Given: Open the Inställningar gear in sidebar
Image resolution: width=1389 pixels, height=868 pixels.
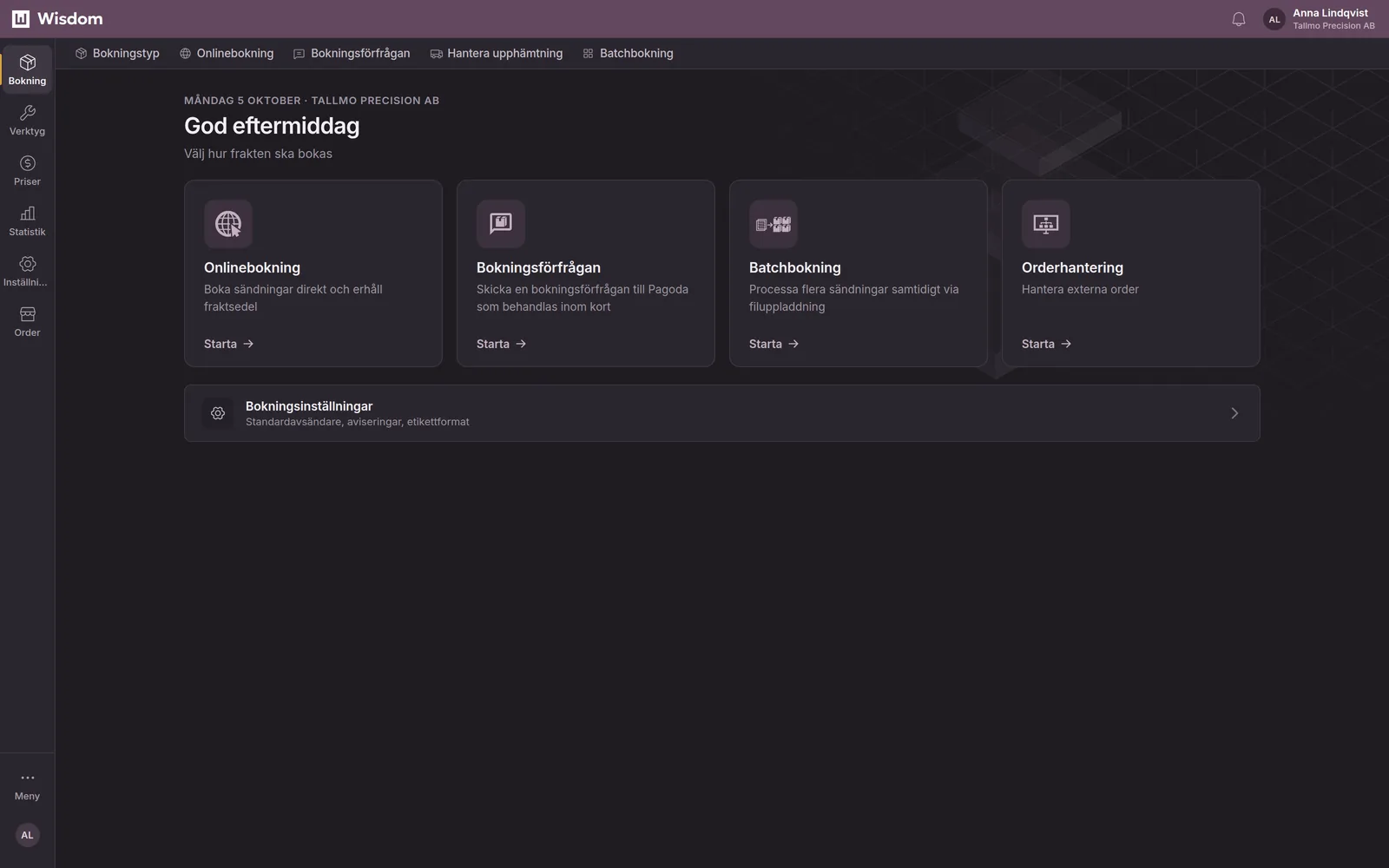Looking at the screenshot, I should click(x=27, y=271).
